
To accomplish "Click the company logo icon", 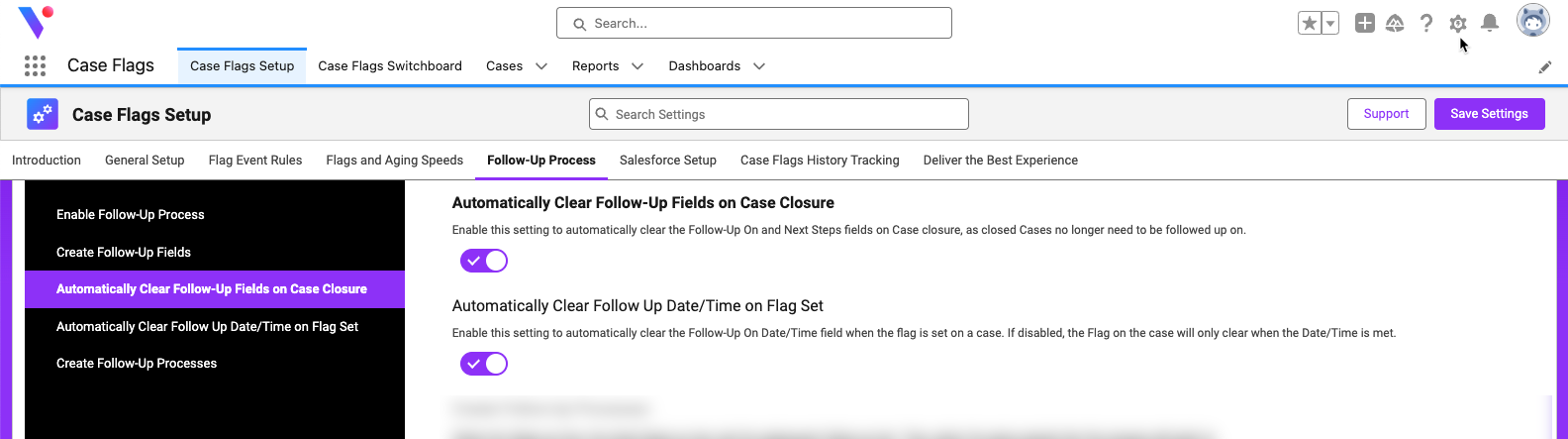I will point(36,22).
